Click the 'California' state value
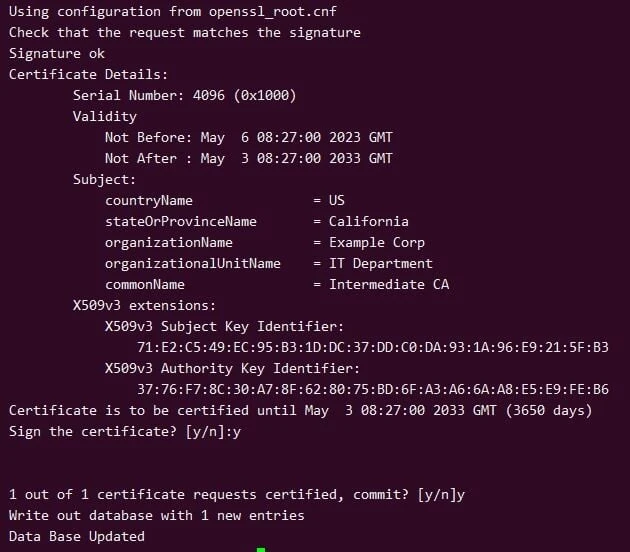Image resolution: width=630 pixels, height=552 pixels. point(369,221)
